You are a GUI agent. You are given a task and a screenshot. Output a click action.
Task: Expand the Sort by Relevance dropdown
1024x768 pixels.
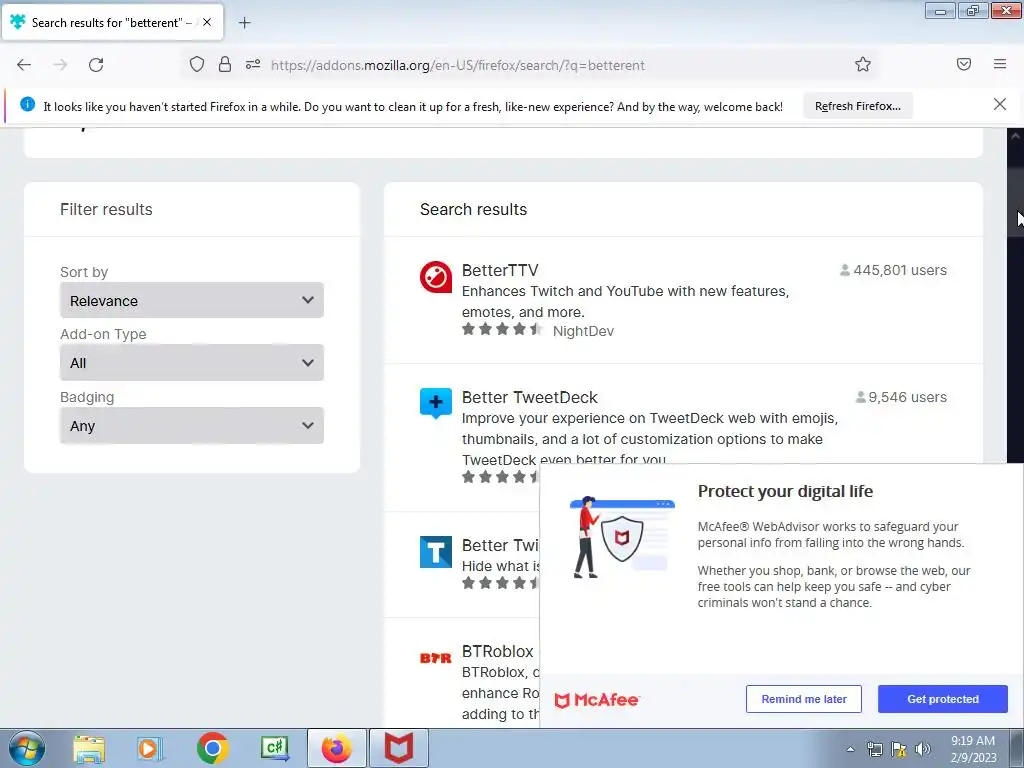(x=192, y=300)
